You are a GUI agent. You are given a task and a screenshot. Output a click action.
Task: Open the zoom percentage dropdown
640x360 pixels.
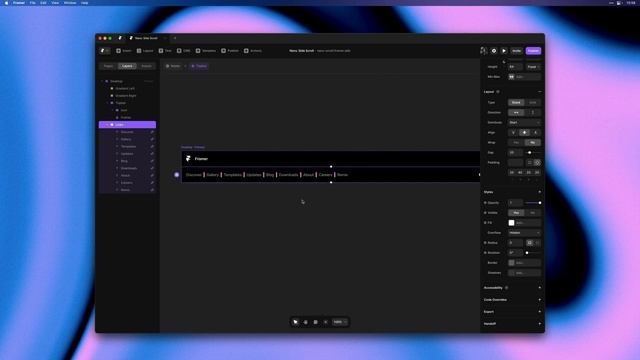pos(340,322)
